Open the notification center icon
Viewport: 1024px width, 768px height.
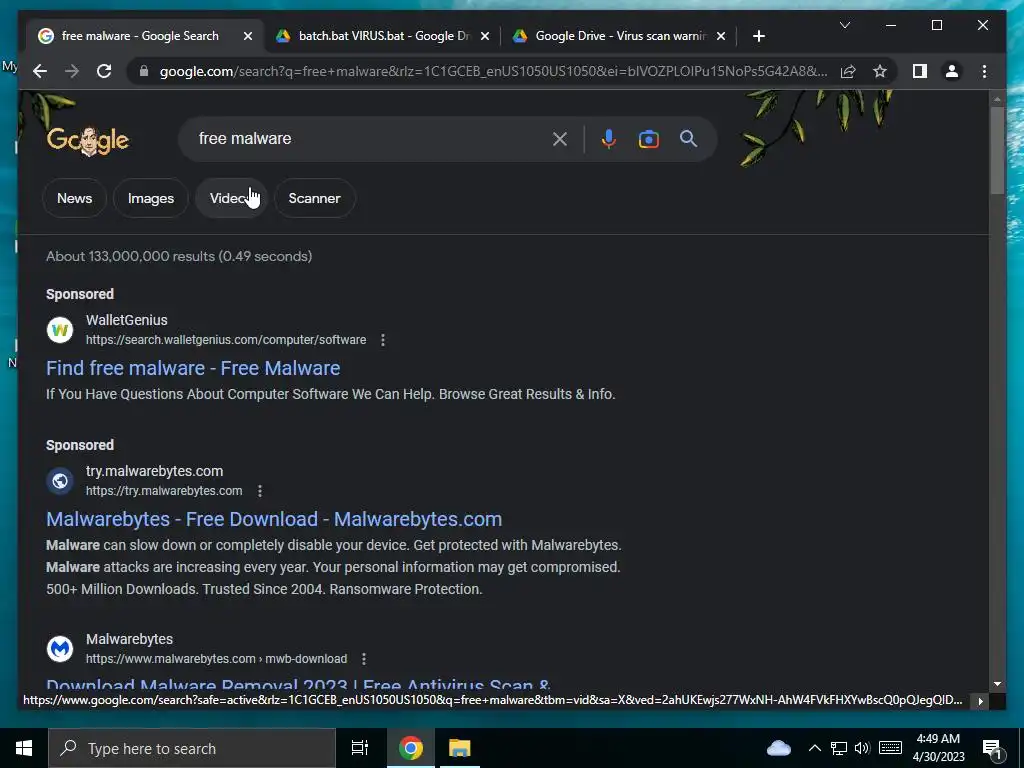click(x=992, y=750)
